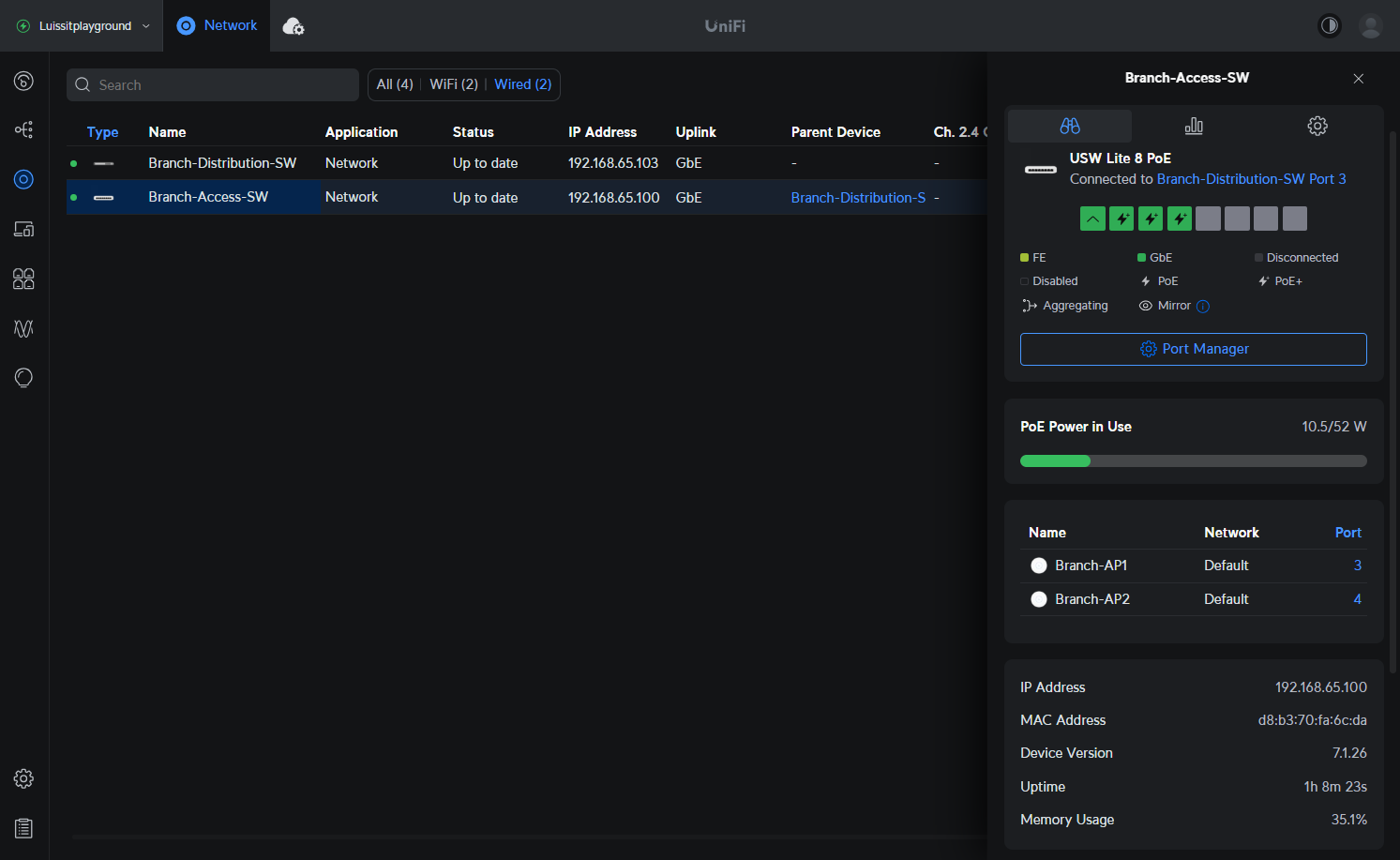This screenshot has height=860, width=1400.
Task: Open the Dashboard icon in left sidebar
Action: [x=23, y=81]
